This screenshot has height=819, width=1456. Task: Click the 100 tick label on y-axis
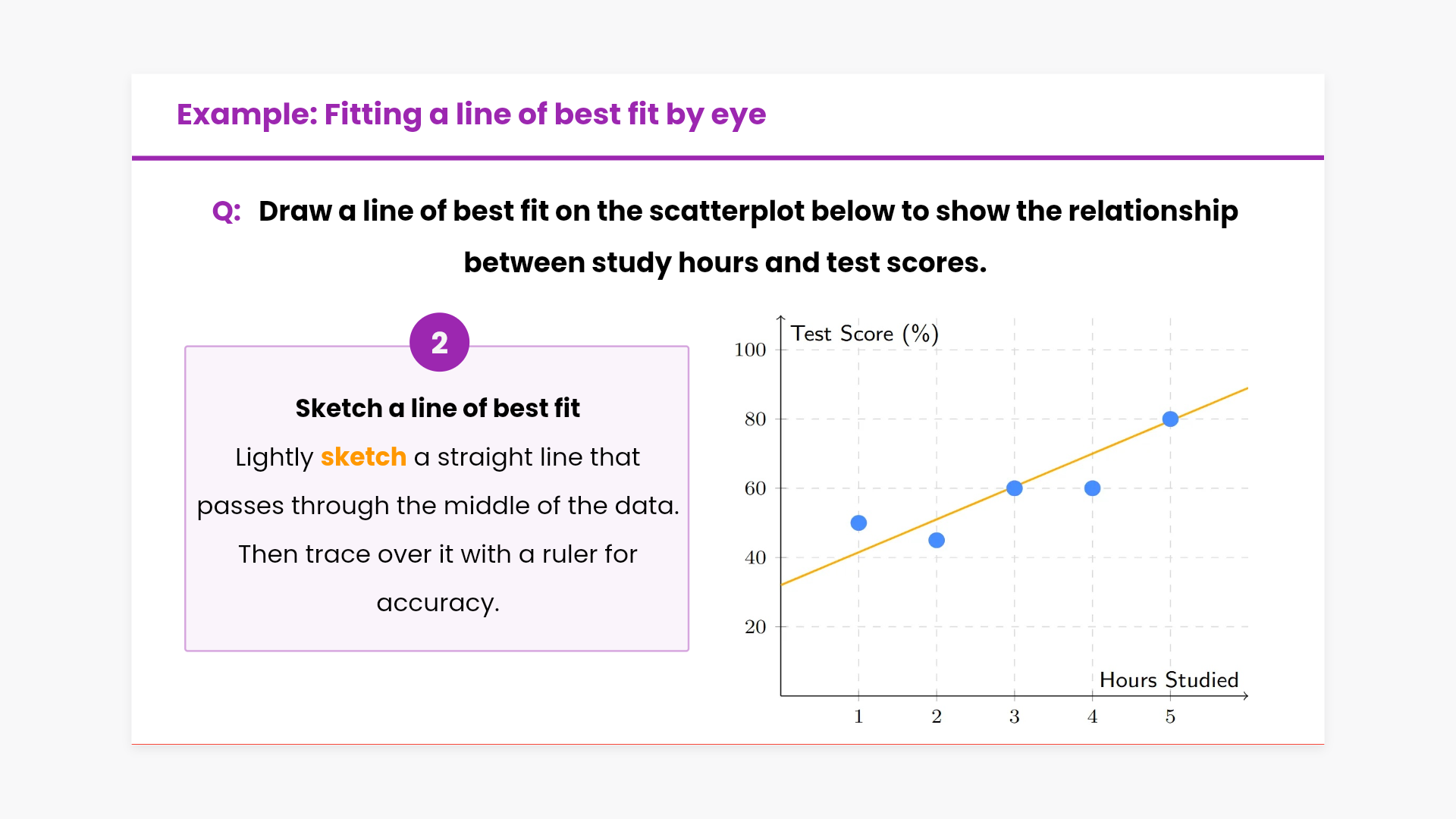(750, 350)
